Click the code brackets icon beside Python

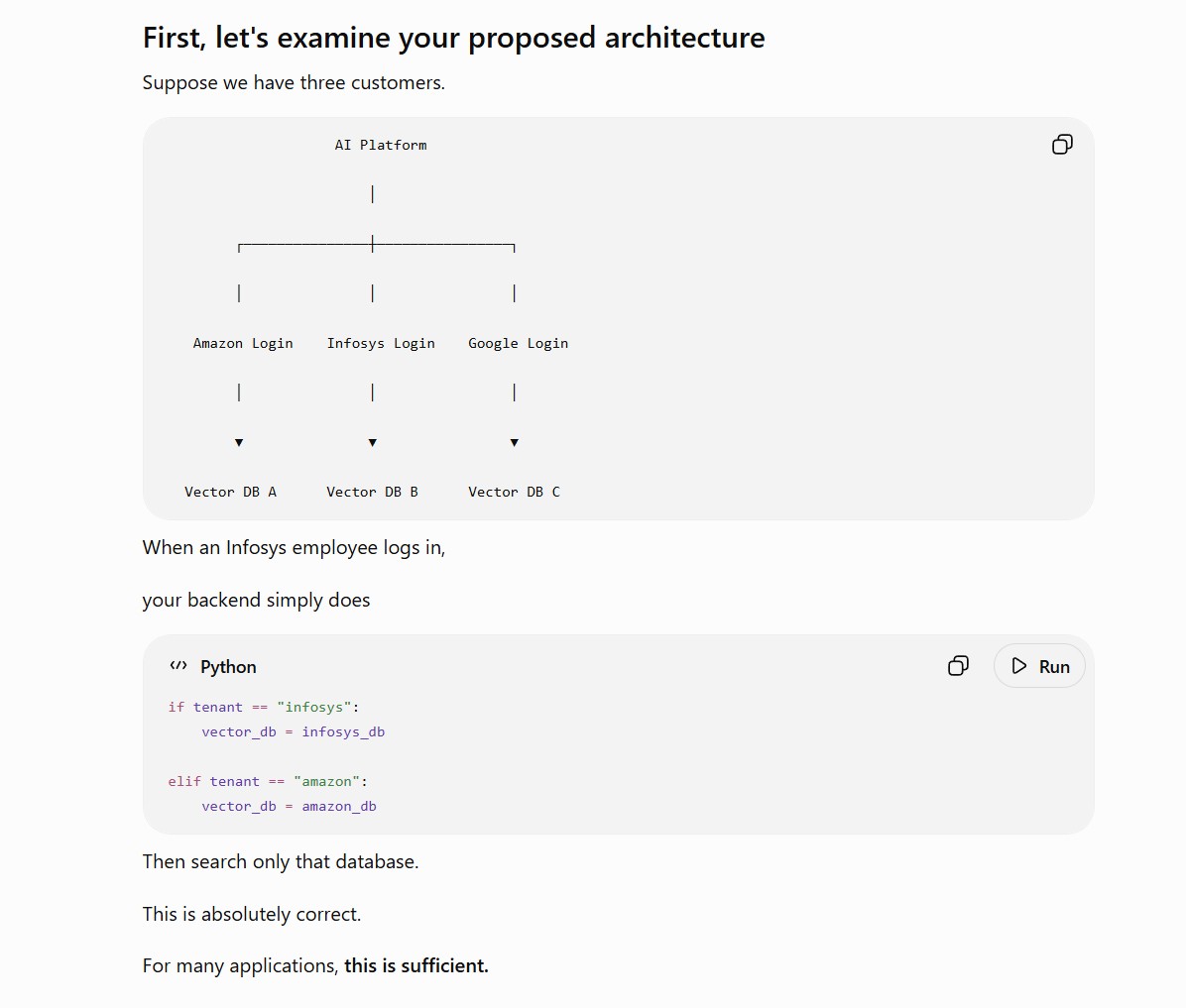click(x=178, y=665)
